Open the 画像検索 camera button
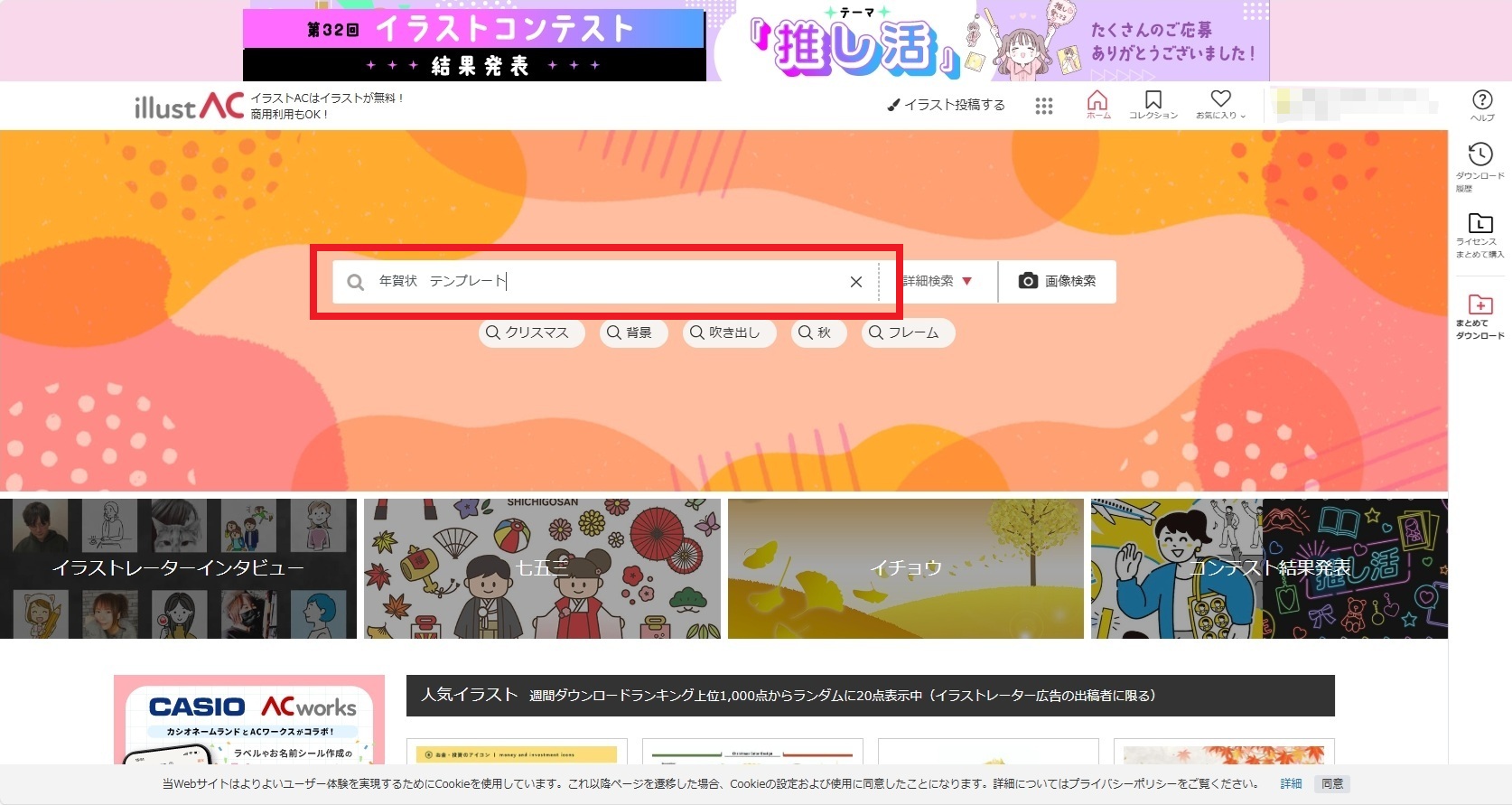The width and height of the screenshot is (1512, 805). [1058, 282]
